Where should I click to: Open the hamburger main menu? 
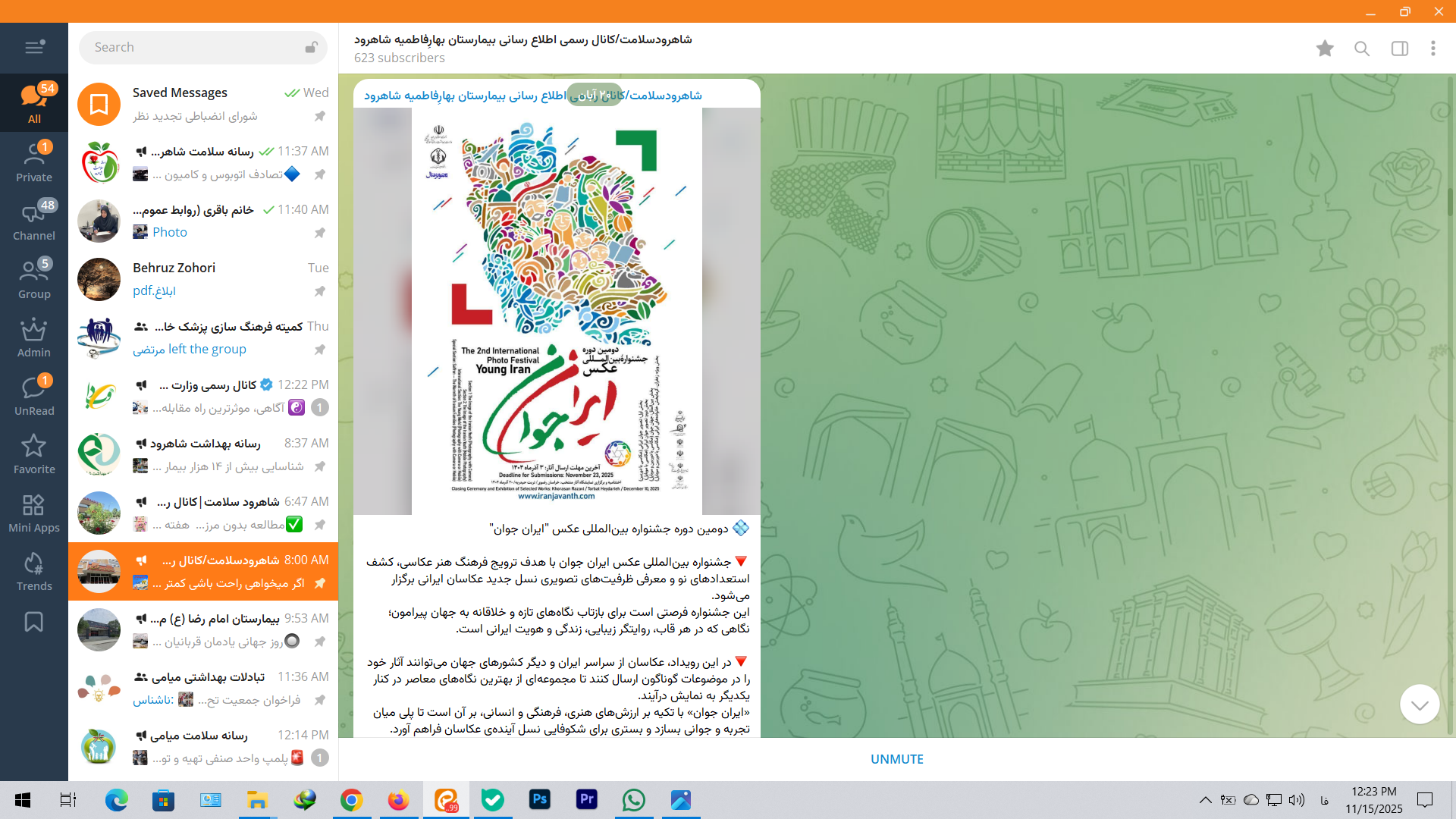(x=34, y=48)
